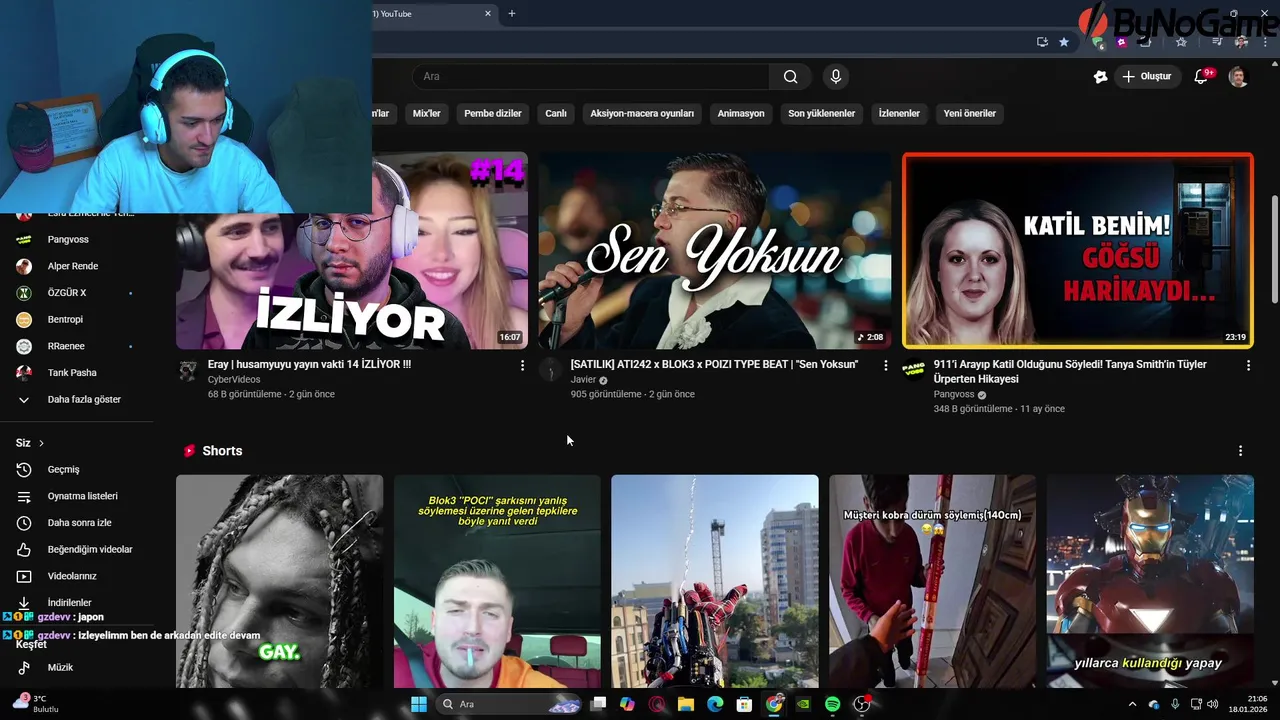Image resolution: width=1280 pixels, height=720 pixels.
Task: Open the Iron Man Short thumbnail
Action: (1150, 581)
